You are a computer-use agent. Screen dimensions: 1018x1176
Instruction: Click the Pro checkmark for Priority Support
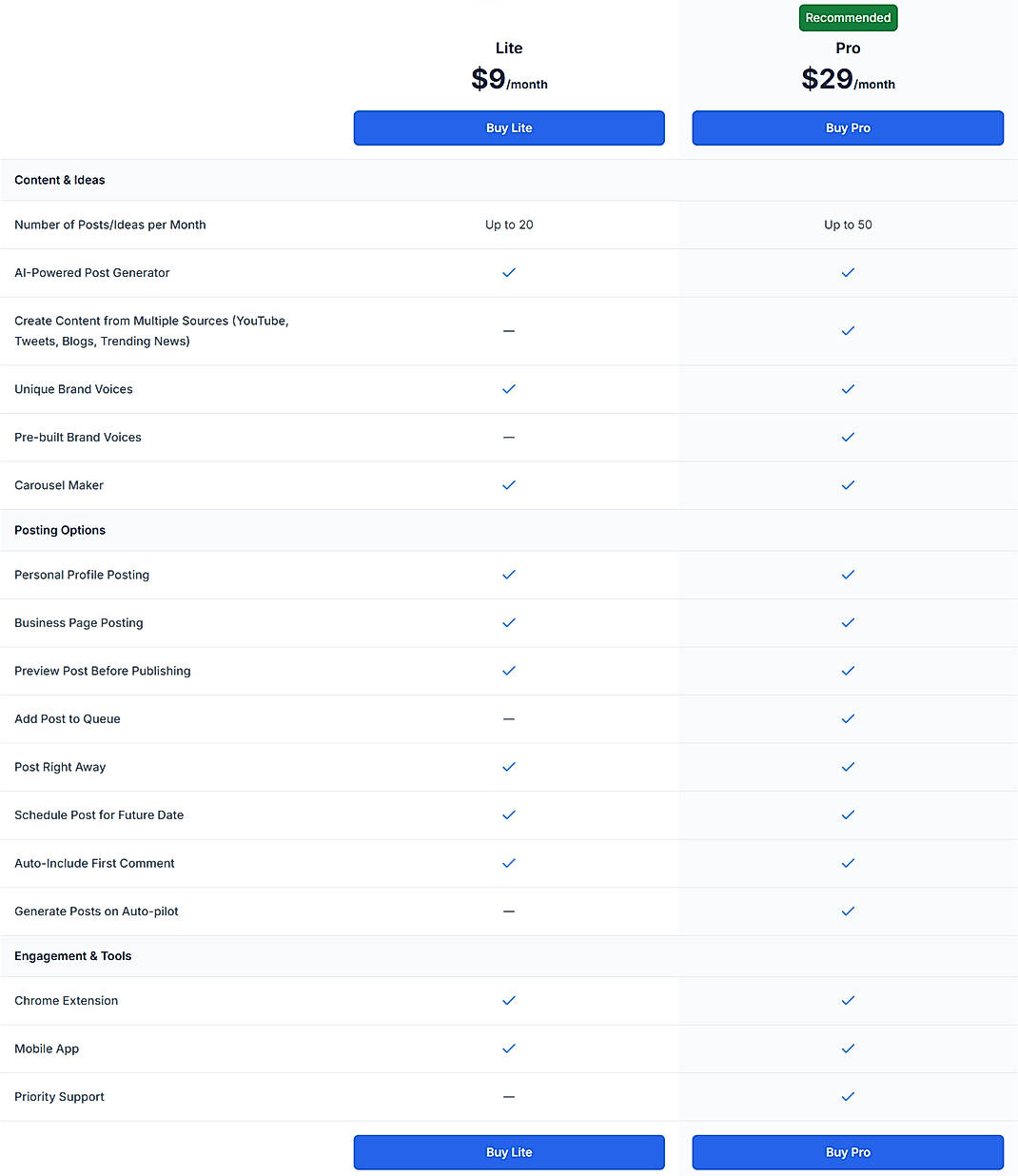coord(848,1096)
